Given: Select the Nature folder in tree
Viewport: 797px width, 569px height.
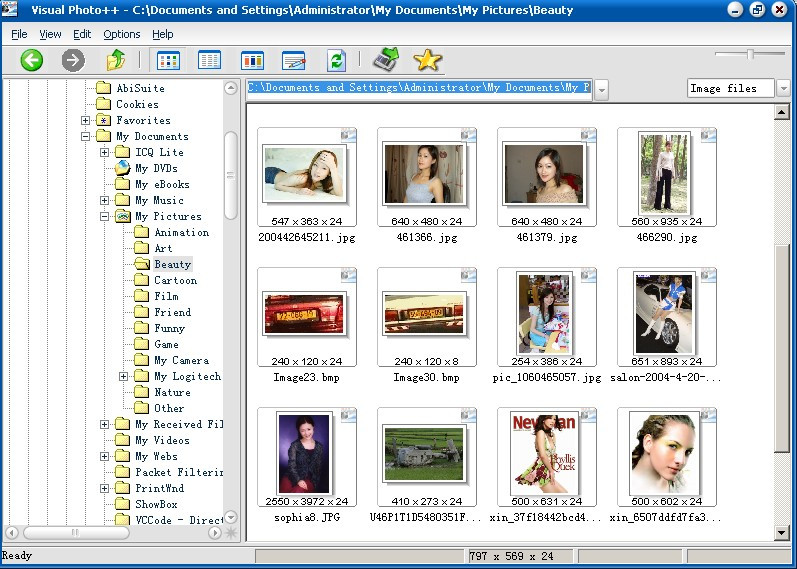Looking at the screenshot, I should [x=172, y=392].
